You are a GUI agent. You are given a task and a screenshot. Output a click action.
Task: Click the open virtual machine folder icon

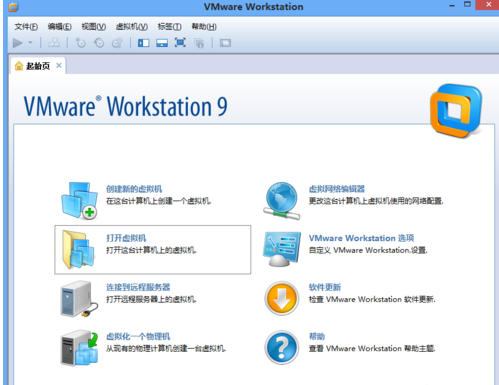78,250
